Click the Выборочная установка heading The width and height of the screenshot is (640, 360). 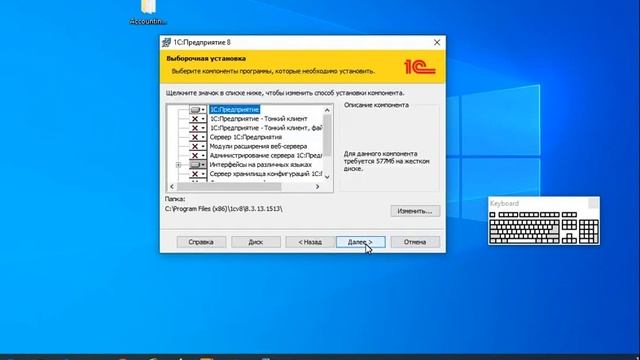(206, 59)
